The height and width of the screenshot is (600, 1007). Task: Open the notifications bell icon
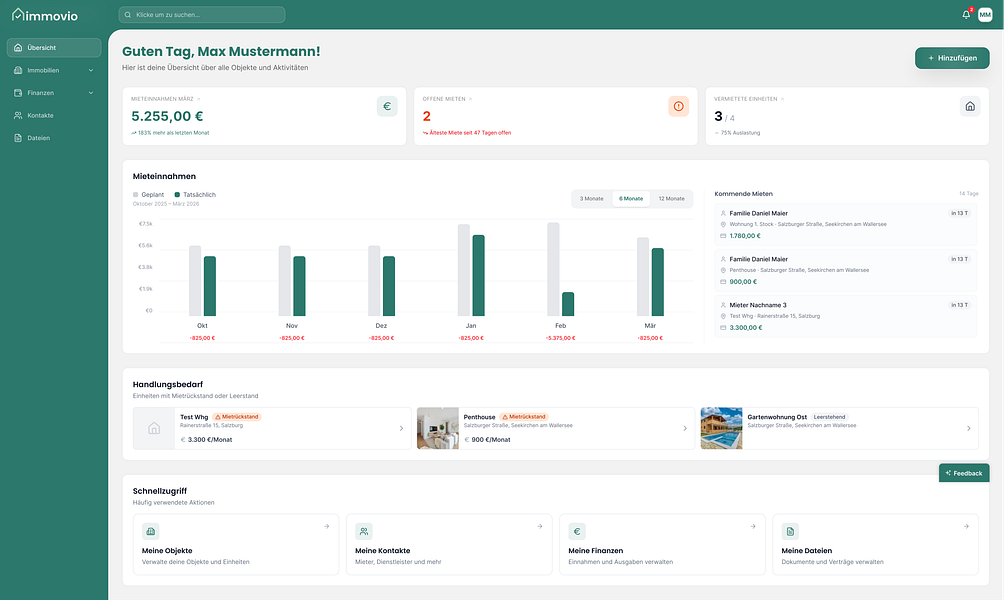pyautogui.click(x=966, y=15)
